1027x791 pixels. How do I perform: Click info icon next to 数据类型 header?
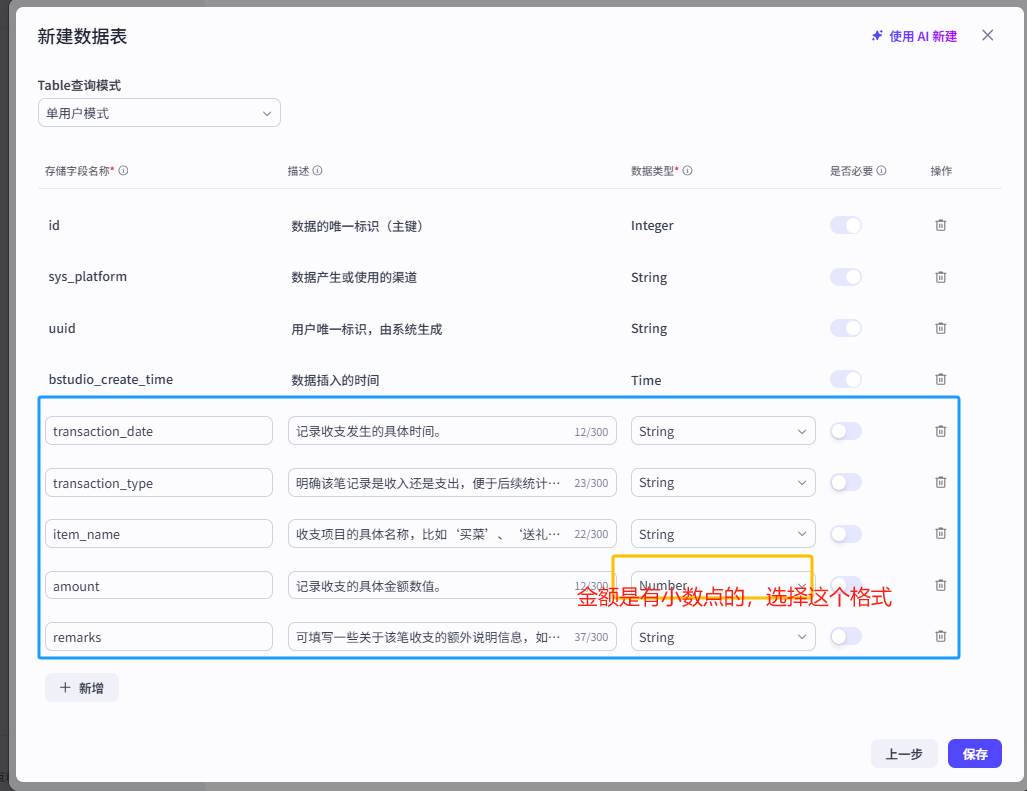tap(687, 171)
